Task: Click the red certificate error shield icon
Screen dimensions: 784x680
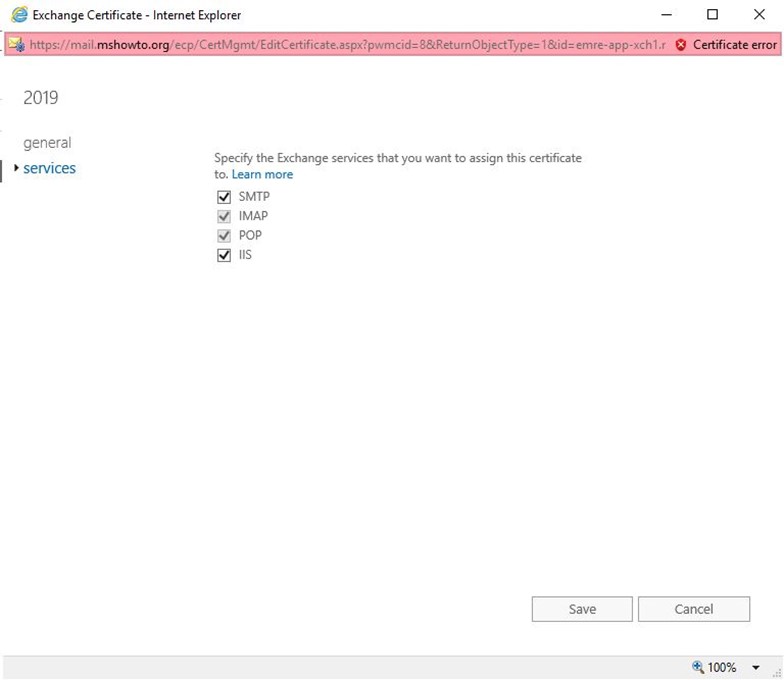Action: [680, 45]
